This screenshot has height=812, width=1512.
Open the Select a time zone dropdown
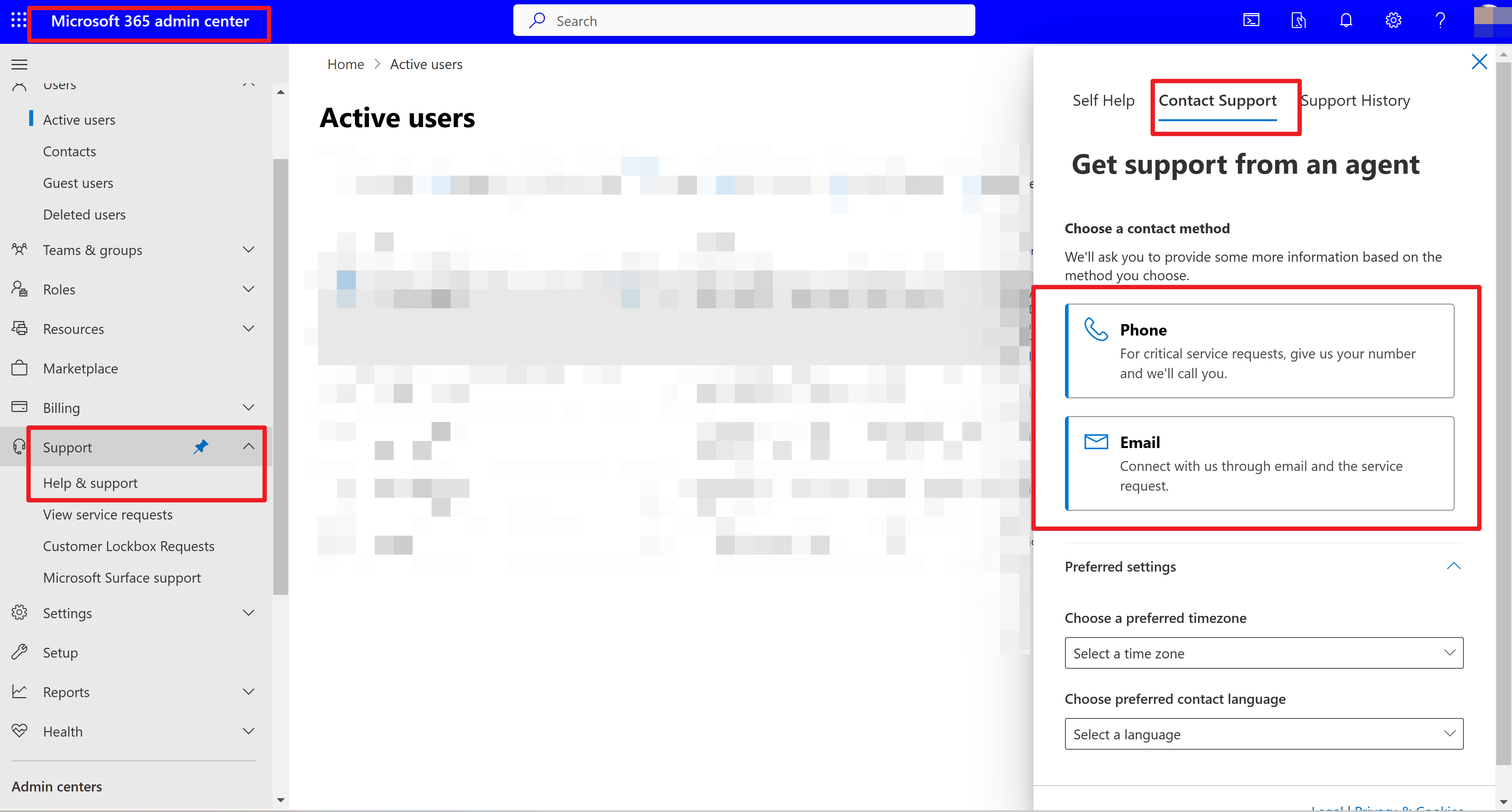tap(1263, 653)
